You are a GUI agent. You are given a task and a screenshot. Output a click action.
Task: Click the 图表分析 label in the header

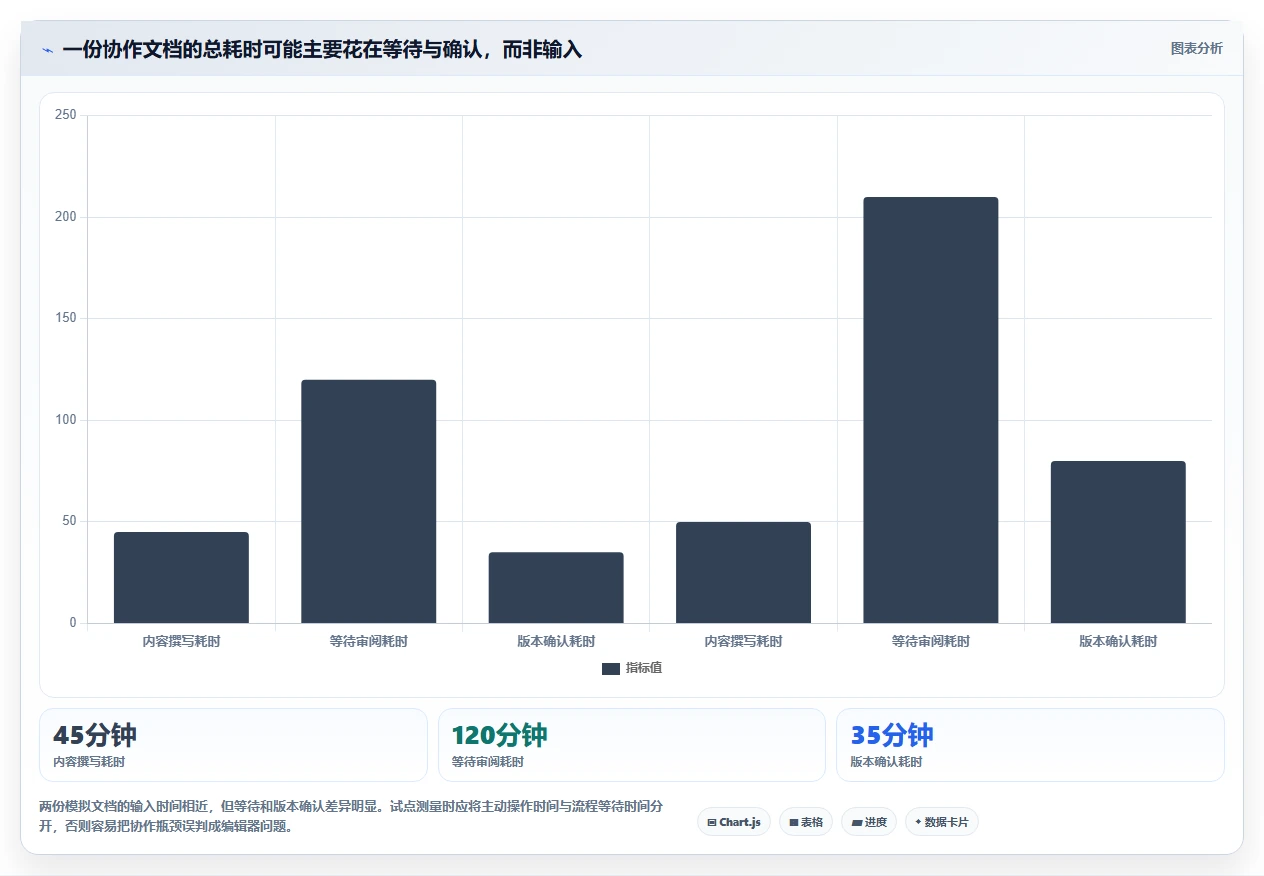[x=1196, y=48]
